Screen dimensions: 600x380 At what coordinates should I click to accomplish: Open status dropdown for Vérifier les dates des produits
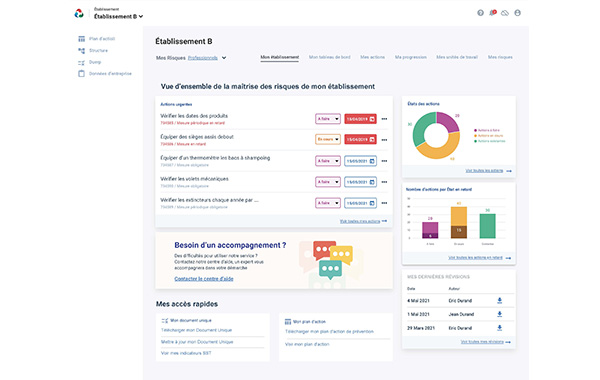328,119
